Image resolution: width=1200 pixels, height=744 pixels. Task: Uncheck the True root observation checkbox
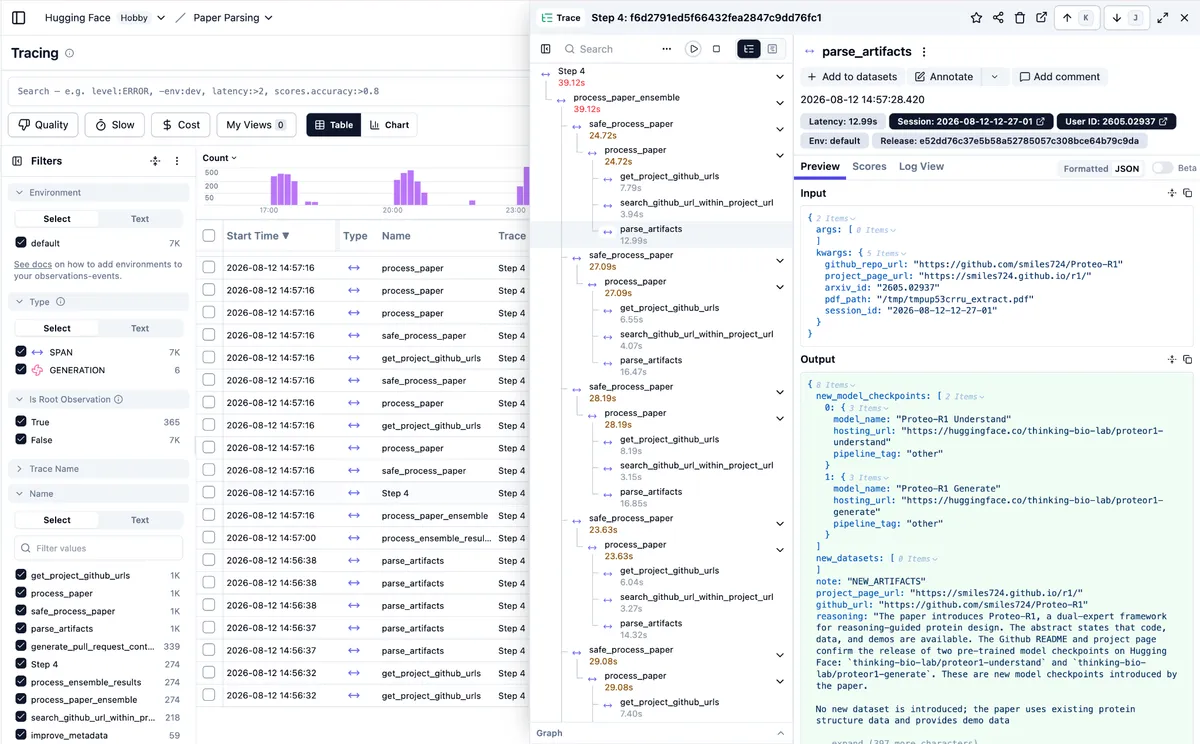pyautogui.click(x=21, y=422)
